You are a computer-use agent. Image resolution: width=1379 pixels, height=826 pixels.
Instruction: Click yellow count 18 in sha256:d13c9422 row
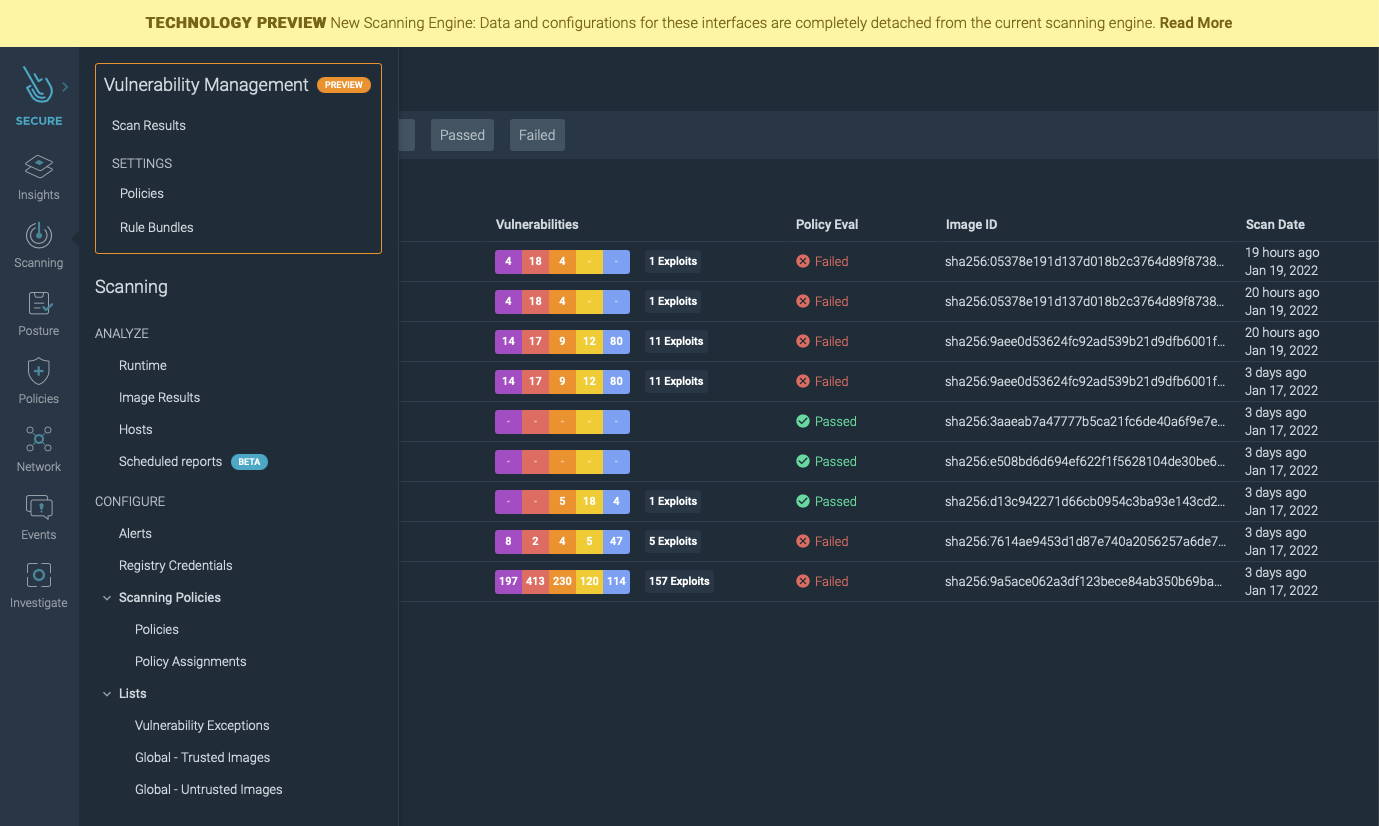[589, 501]
